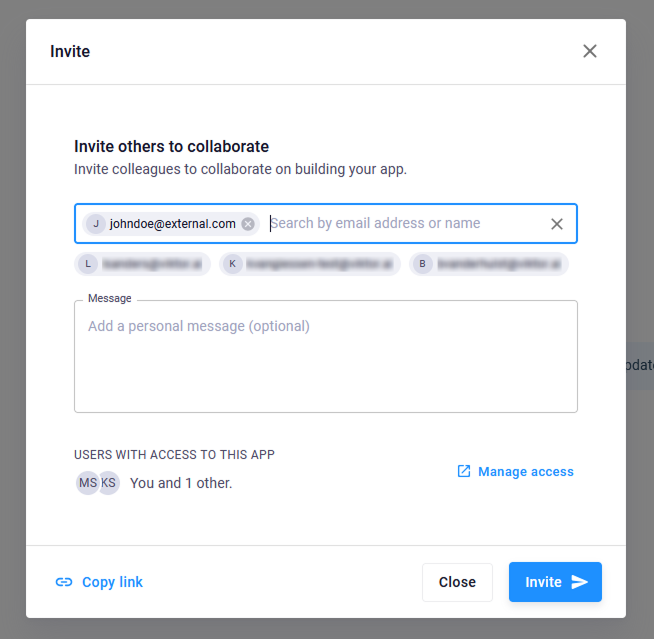The width and height of the screenshot is (654, 639).
Task: Click the J avatar in email chip
Action: [x=96, y=224]
